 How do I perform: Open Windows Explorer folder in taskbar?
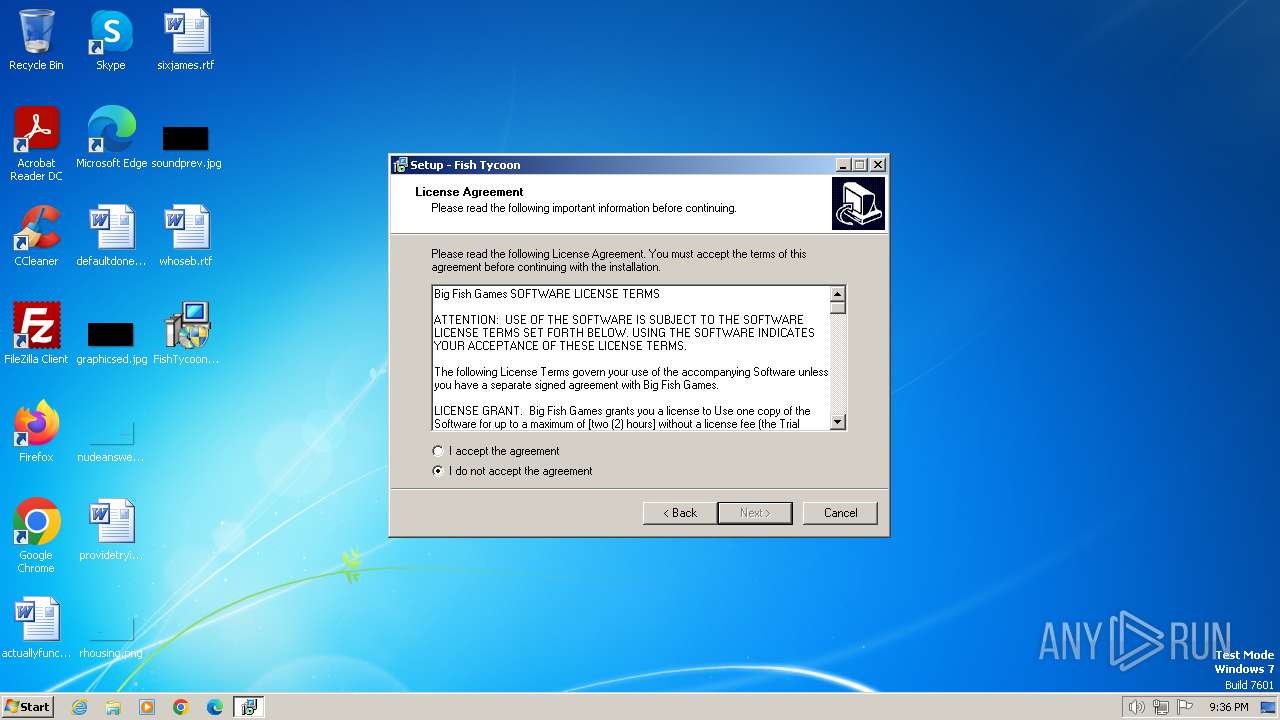coord(113,707)
